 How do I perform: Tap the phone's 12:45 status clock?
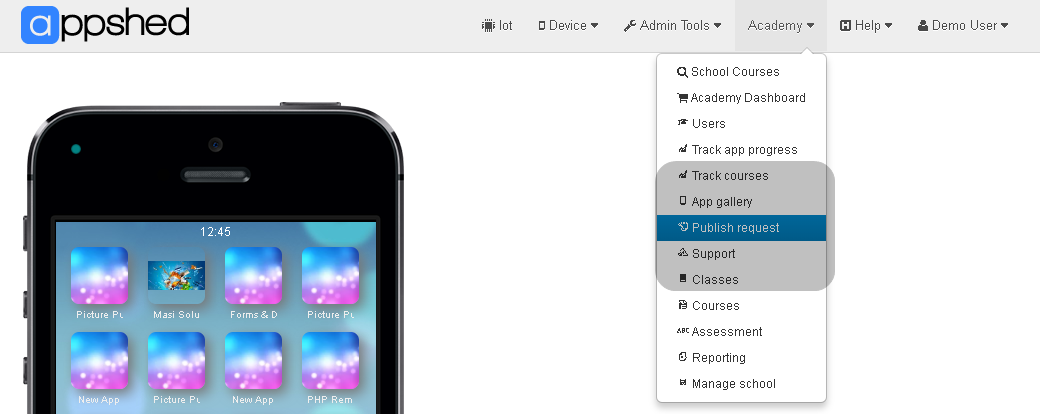(x=216, y=232)
